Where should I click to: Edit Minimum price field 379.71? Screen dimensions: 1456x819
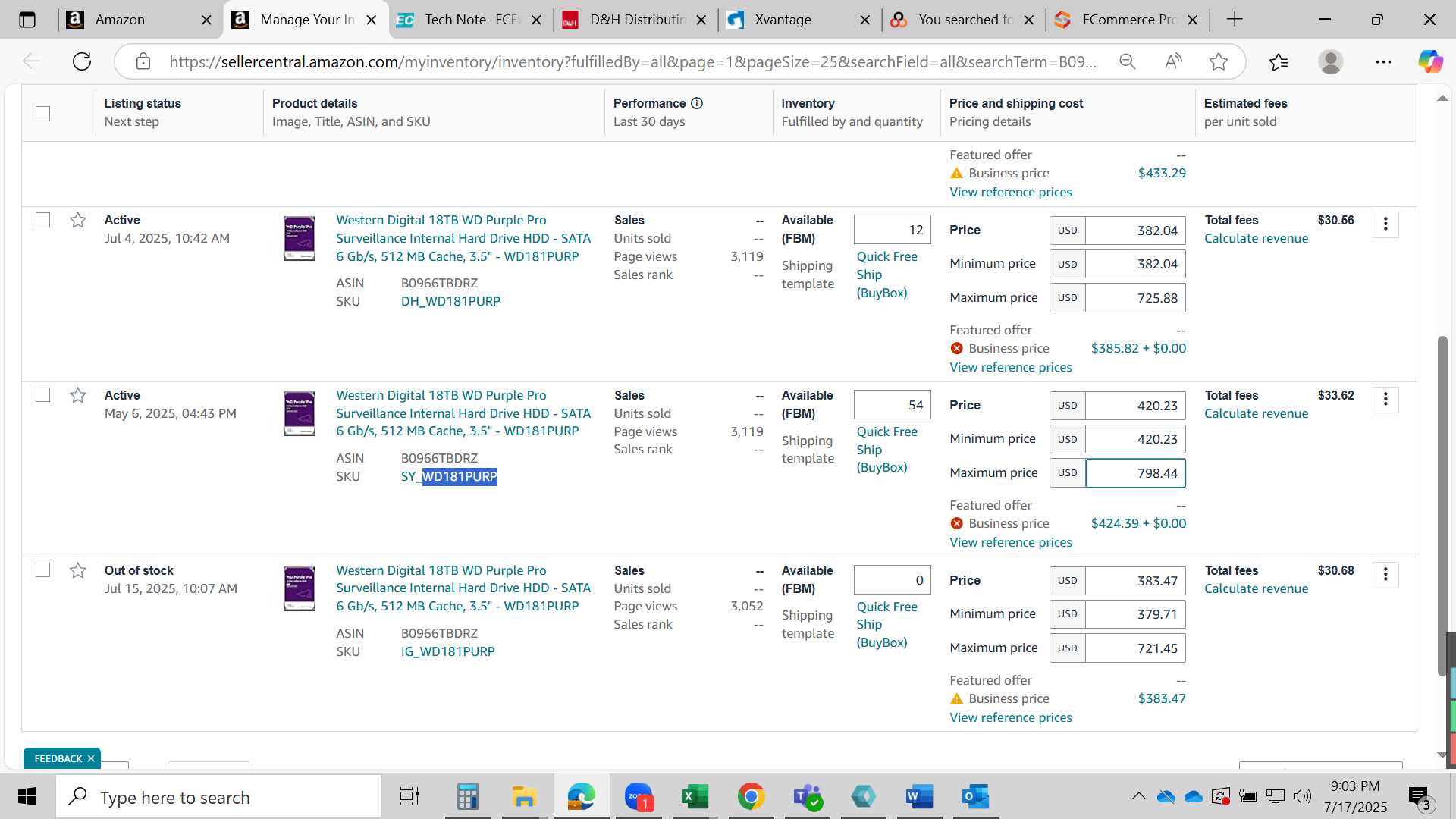point(1135,614)
